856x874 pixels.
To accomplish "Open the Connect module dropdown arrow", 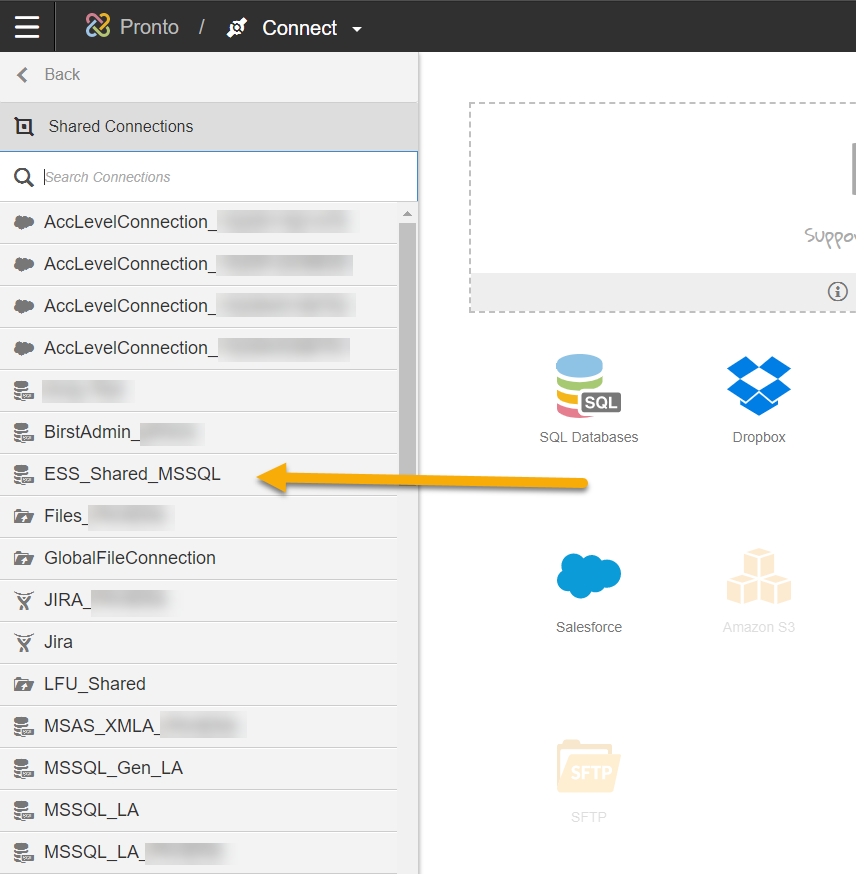I will (x=357, y=29).
